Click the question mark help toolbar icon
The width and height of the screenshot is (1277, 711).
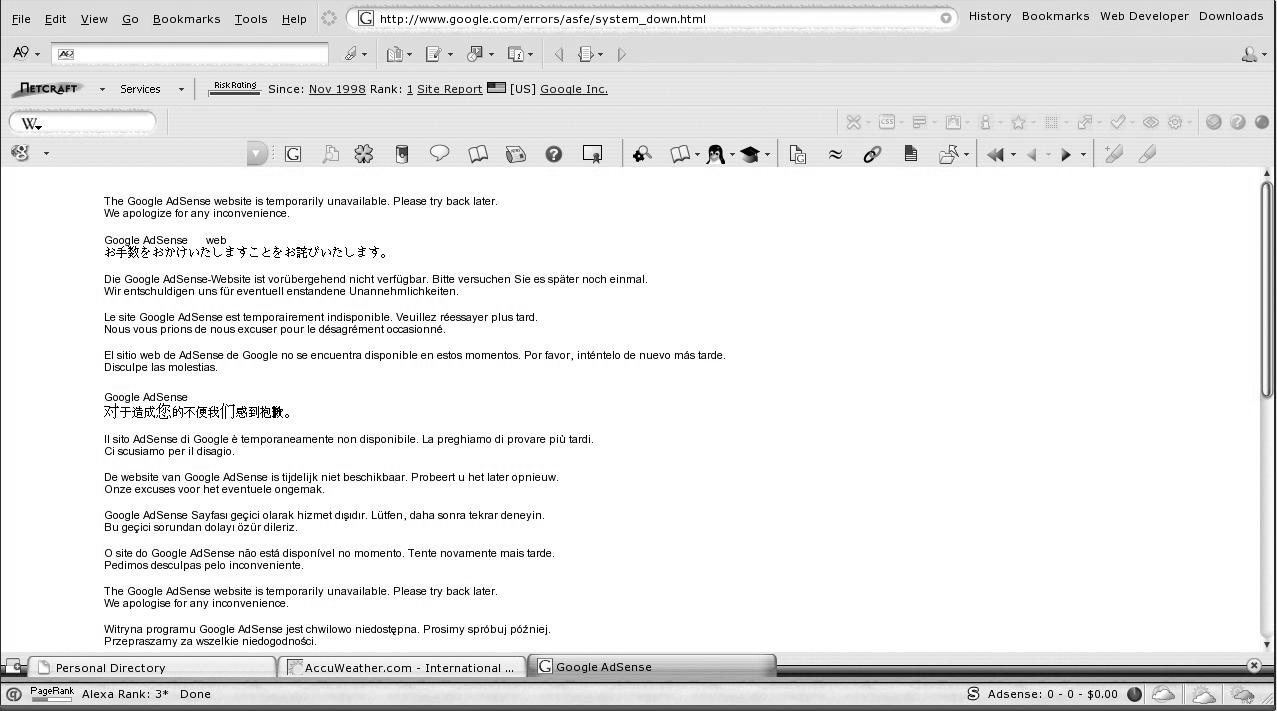pos(553,154)
